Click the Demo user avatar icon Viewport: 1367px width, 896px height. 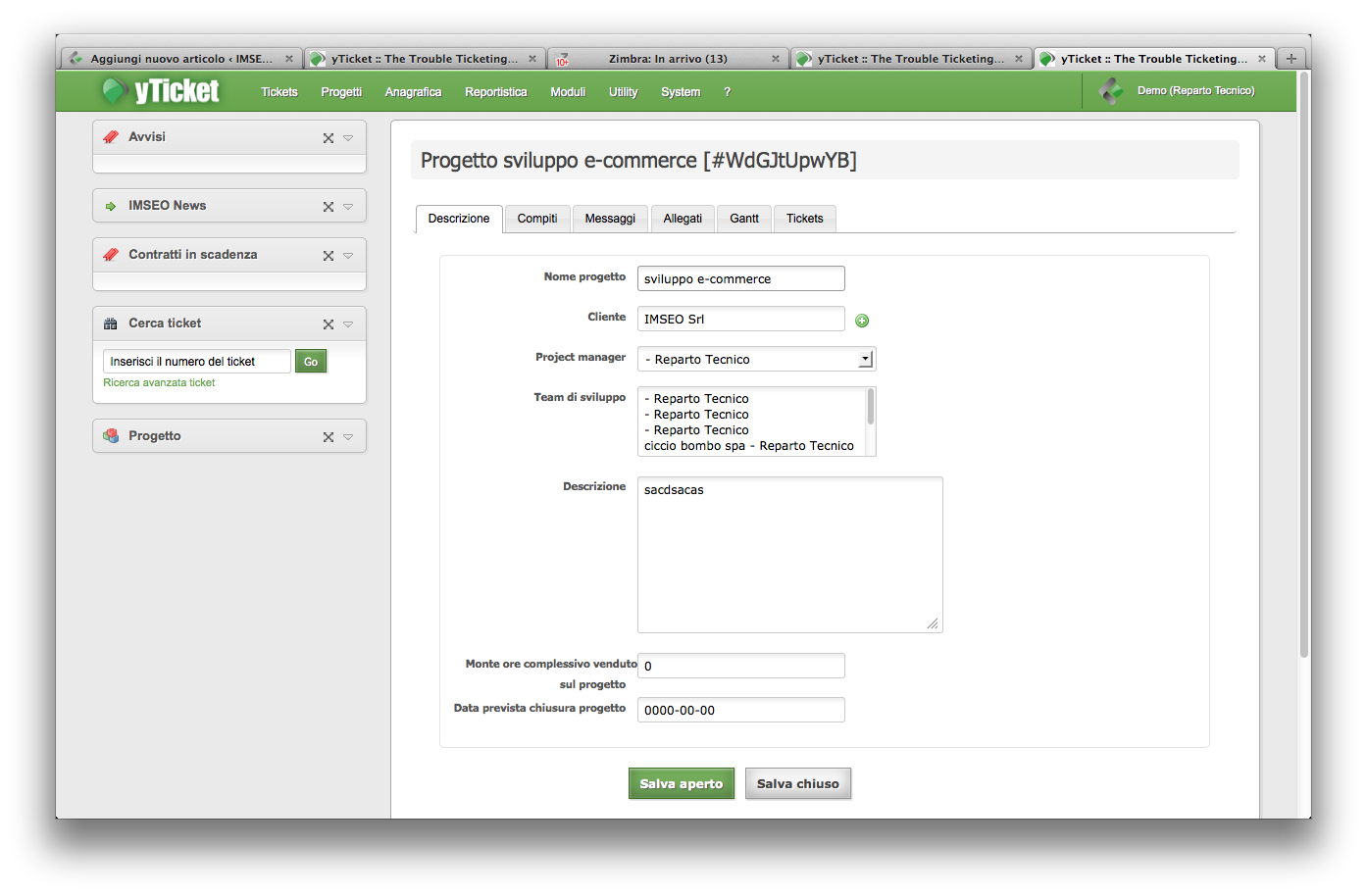tap(1111, 91)
